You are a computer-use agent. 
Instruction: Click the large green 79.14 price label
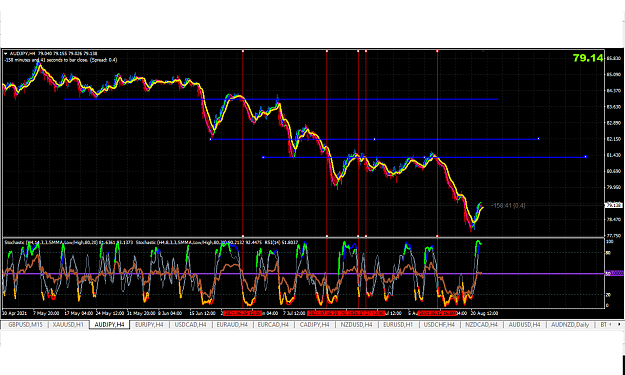588,58
